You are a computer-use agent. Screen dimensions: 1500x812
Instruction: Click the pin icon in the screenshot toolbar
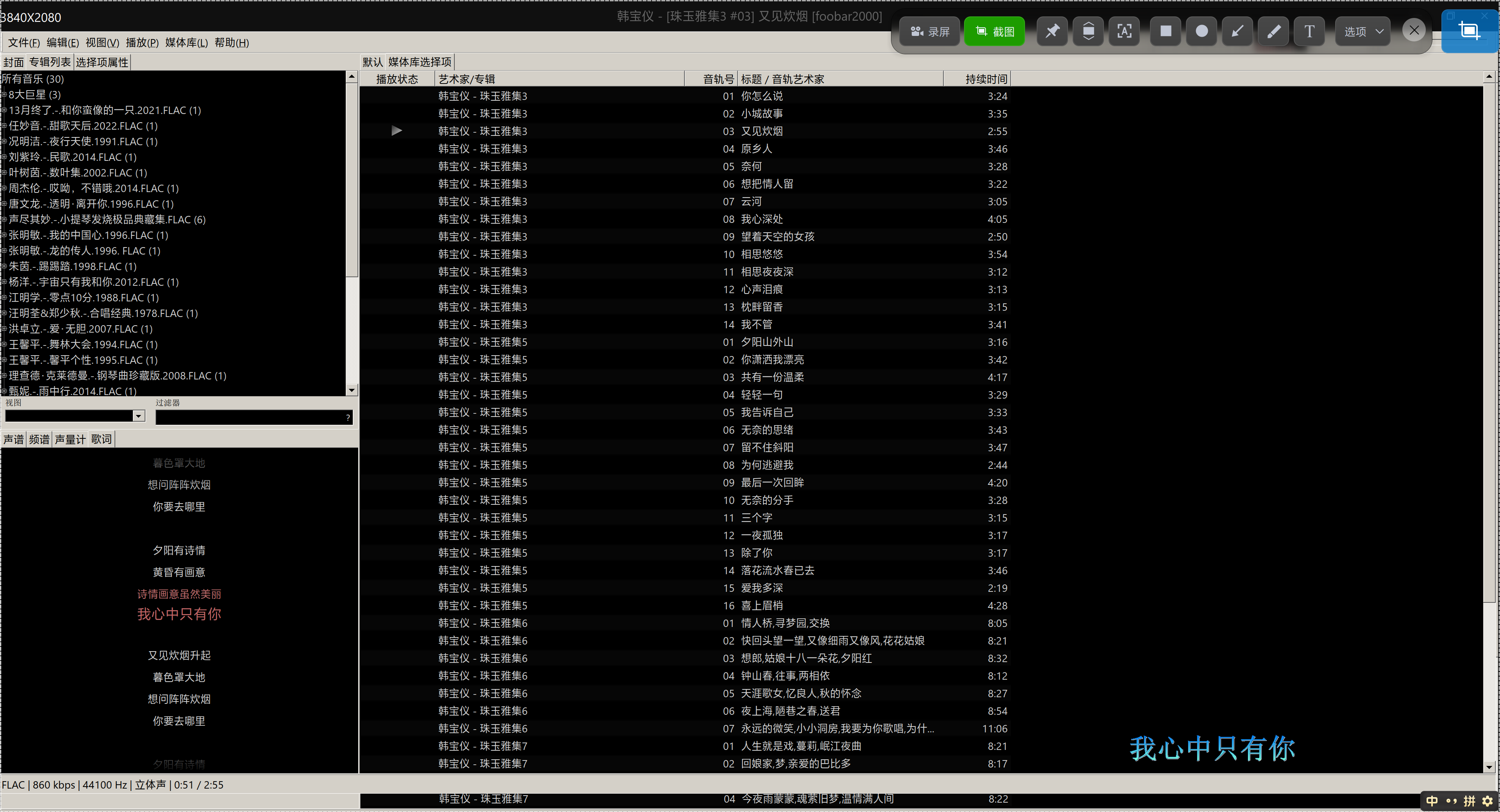point(1052,32)
